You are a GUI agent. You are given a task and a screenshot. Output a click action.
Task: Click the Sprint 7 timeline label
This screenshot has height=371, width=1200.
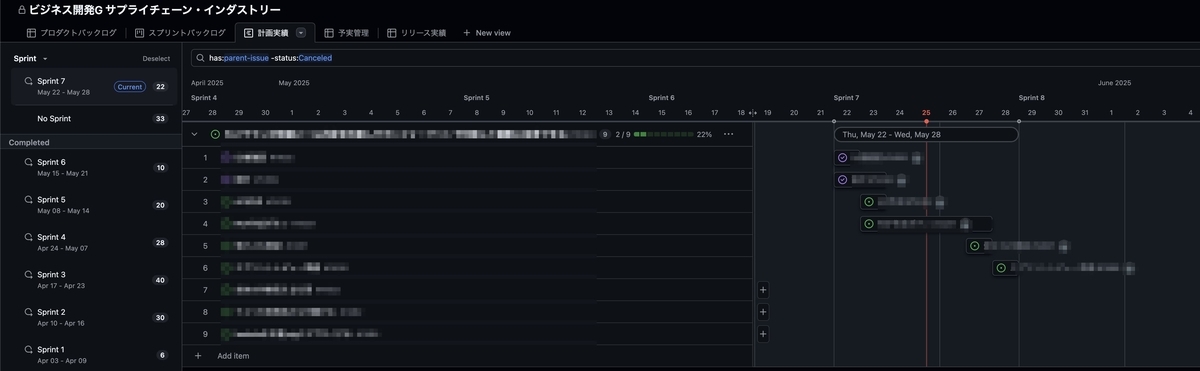847,98
